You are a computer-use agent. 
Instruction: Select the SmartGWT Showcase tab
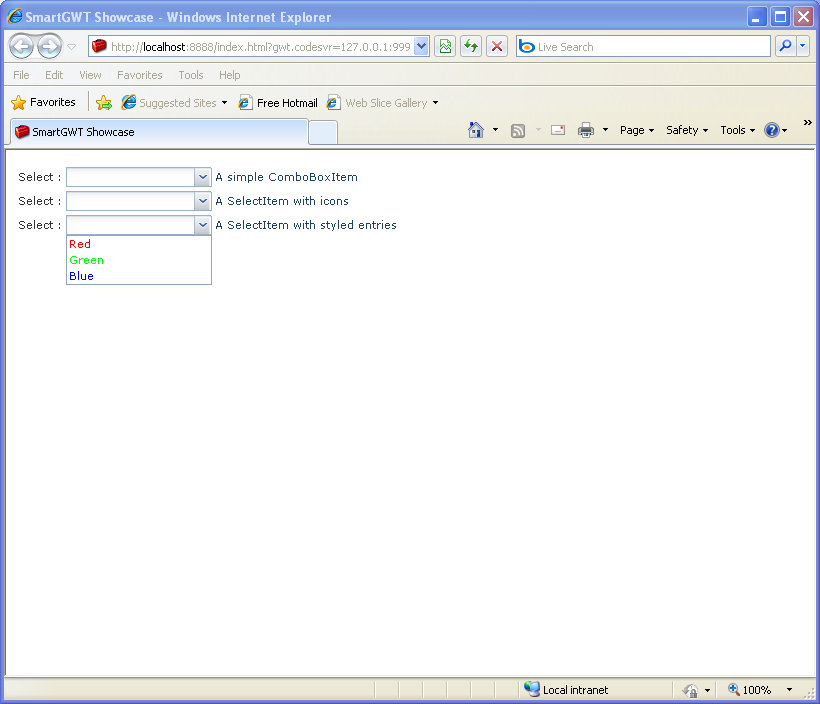[x=159, y=132]
